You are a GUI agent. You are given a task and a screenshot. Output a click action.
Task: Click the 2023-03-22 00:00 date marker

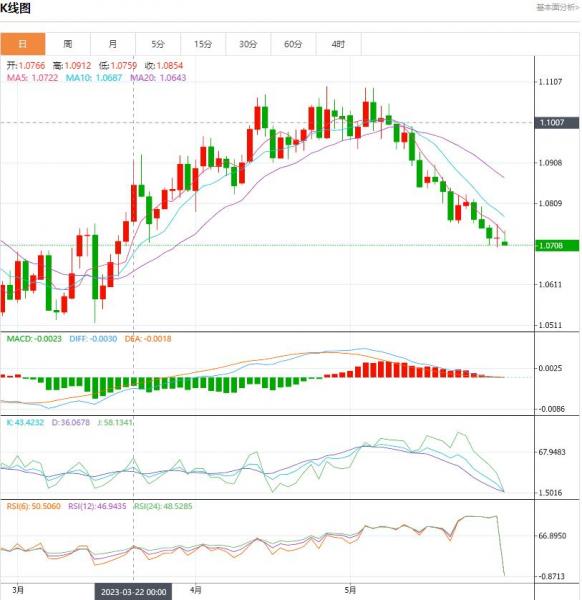pos(134,592)
